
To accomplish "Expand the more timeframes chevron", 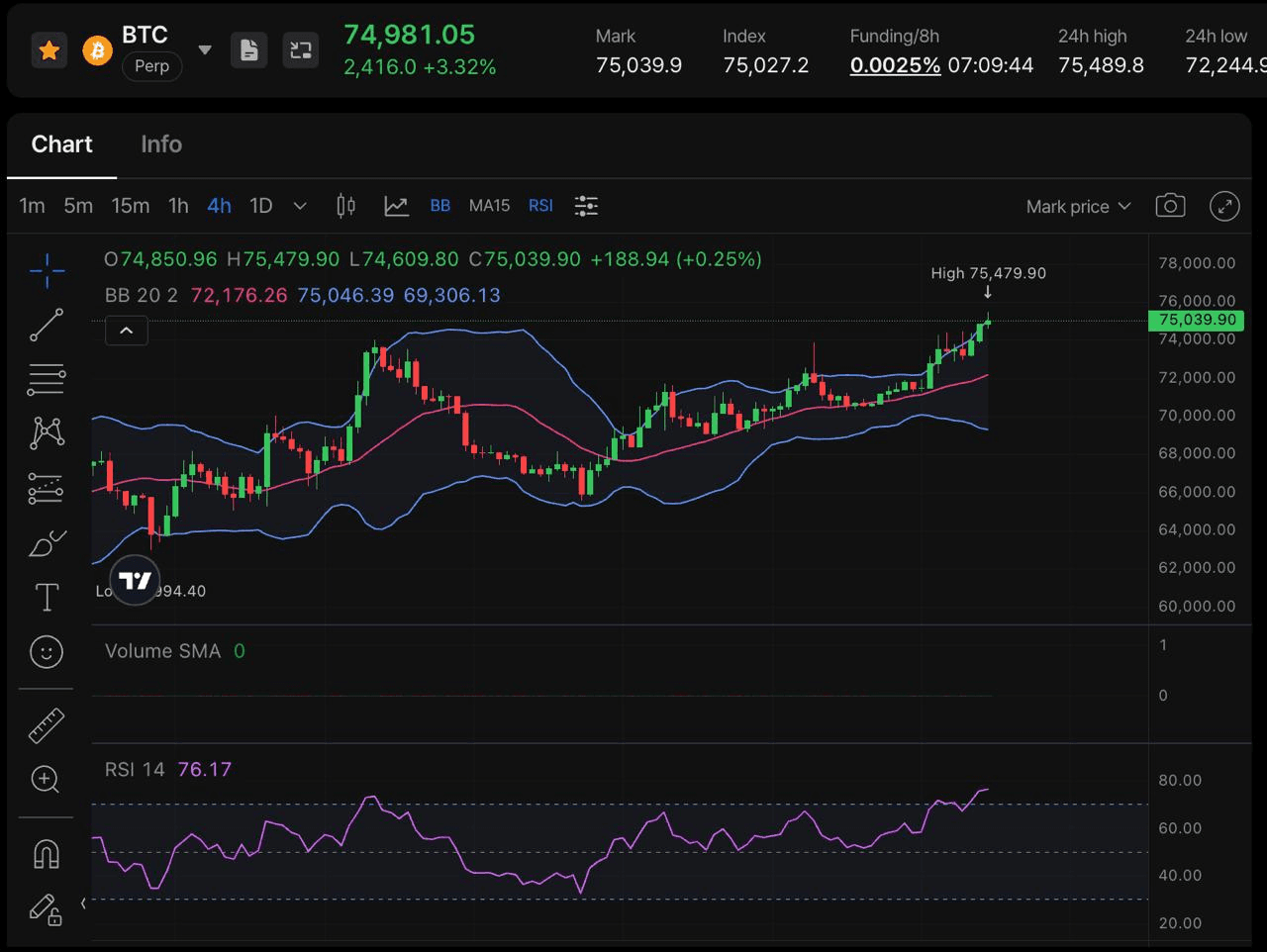I will [300, 206].
